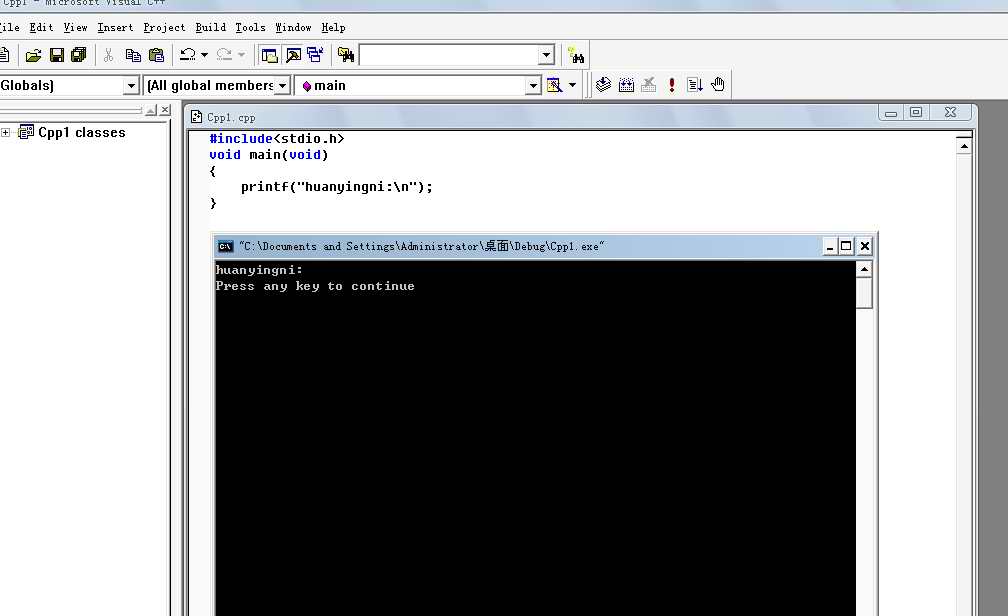
Task: Toggle the Output window icon
Action: pos(293,55)
